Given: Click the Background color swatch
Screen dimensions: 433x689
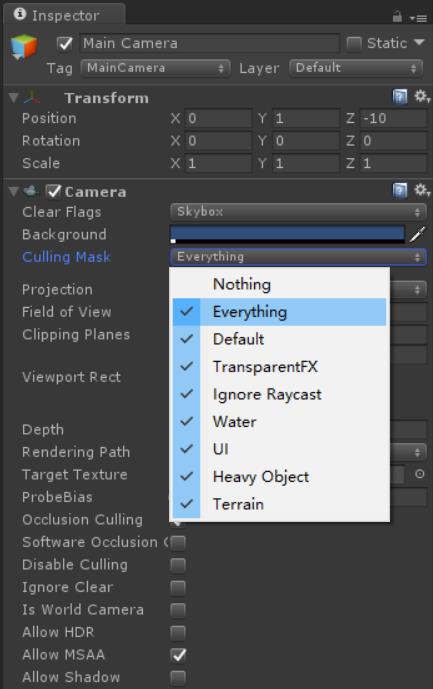Looking at the screenshot, I should coord(287,234).
